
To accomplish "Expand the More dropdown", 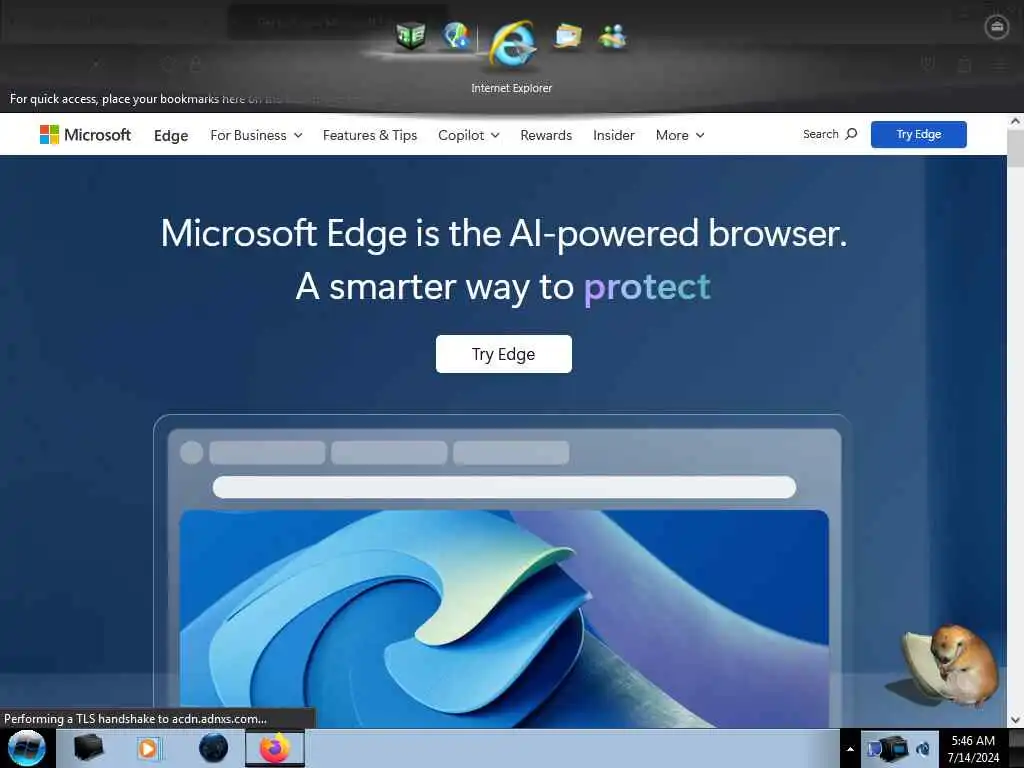I will [680, 135].
